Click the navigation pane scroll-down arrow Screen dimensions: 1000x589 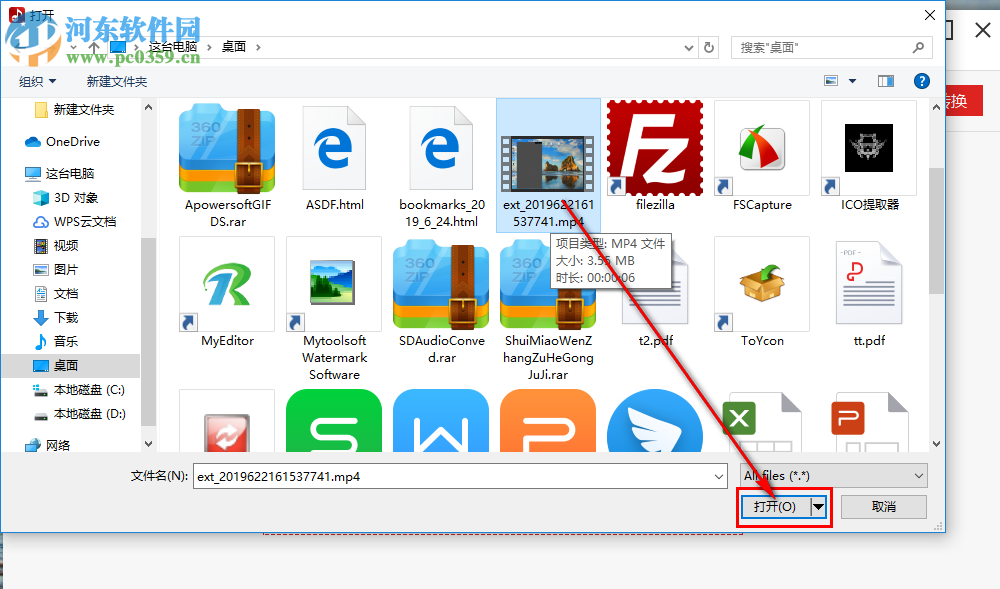pos(148,444)
